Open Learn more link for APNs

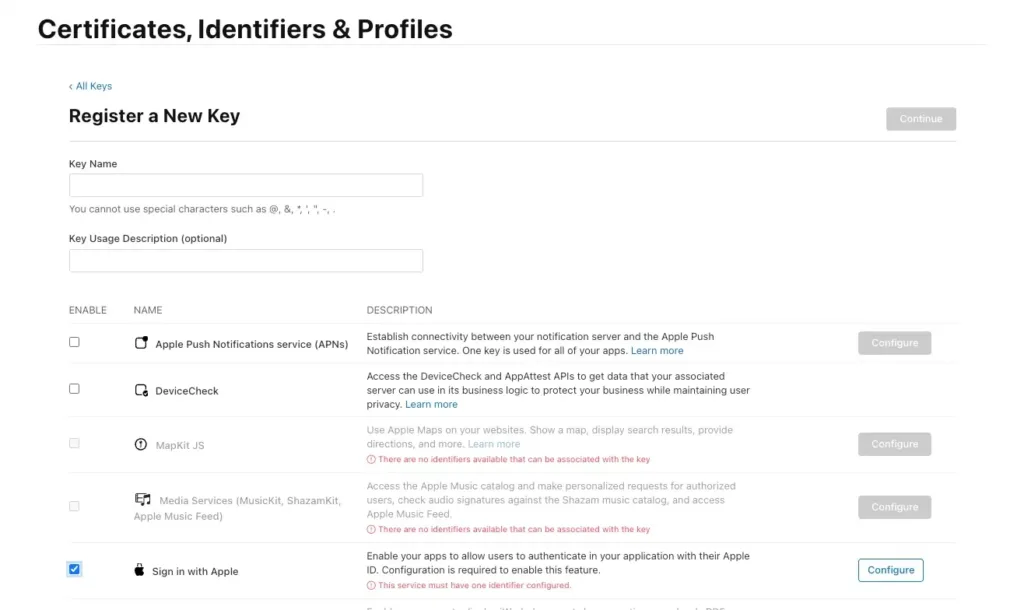pyautogui.click(x=657, y=351)
